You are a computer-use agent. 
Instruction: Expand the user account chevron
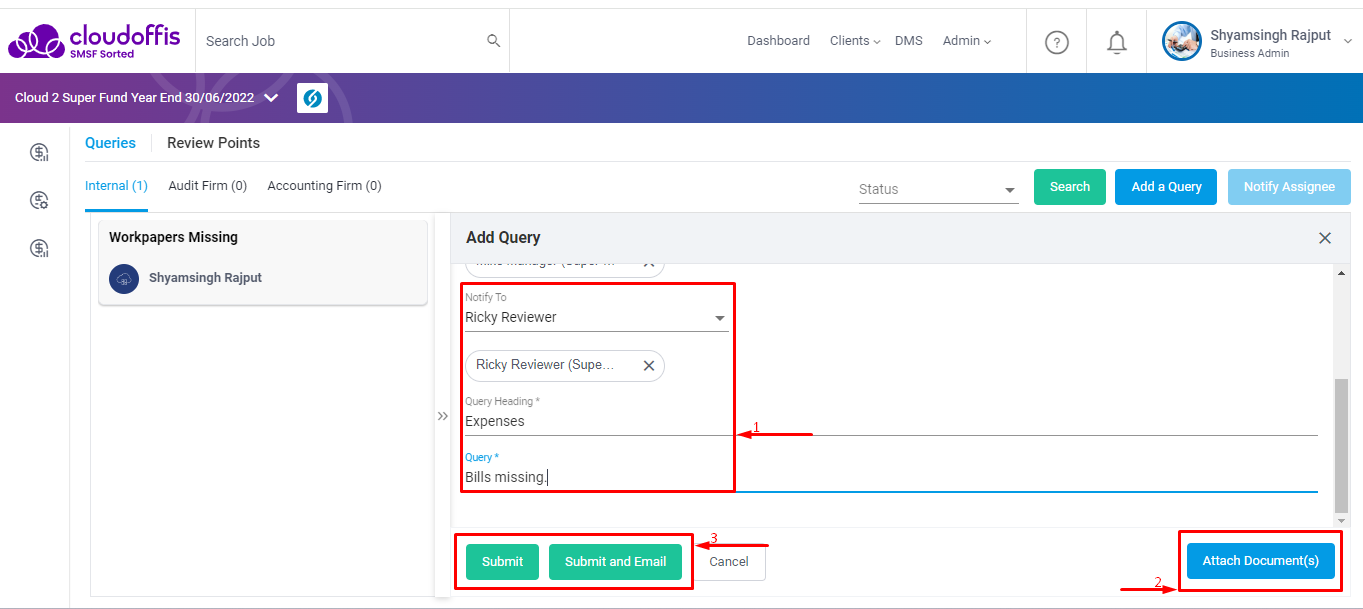pos(1348,42)
